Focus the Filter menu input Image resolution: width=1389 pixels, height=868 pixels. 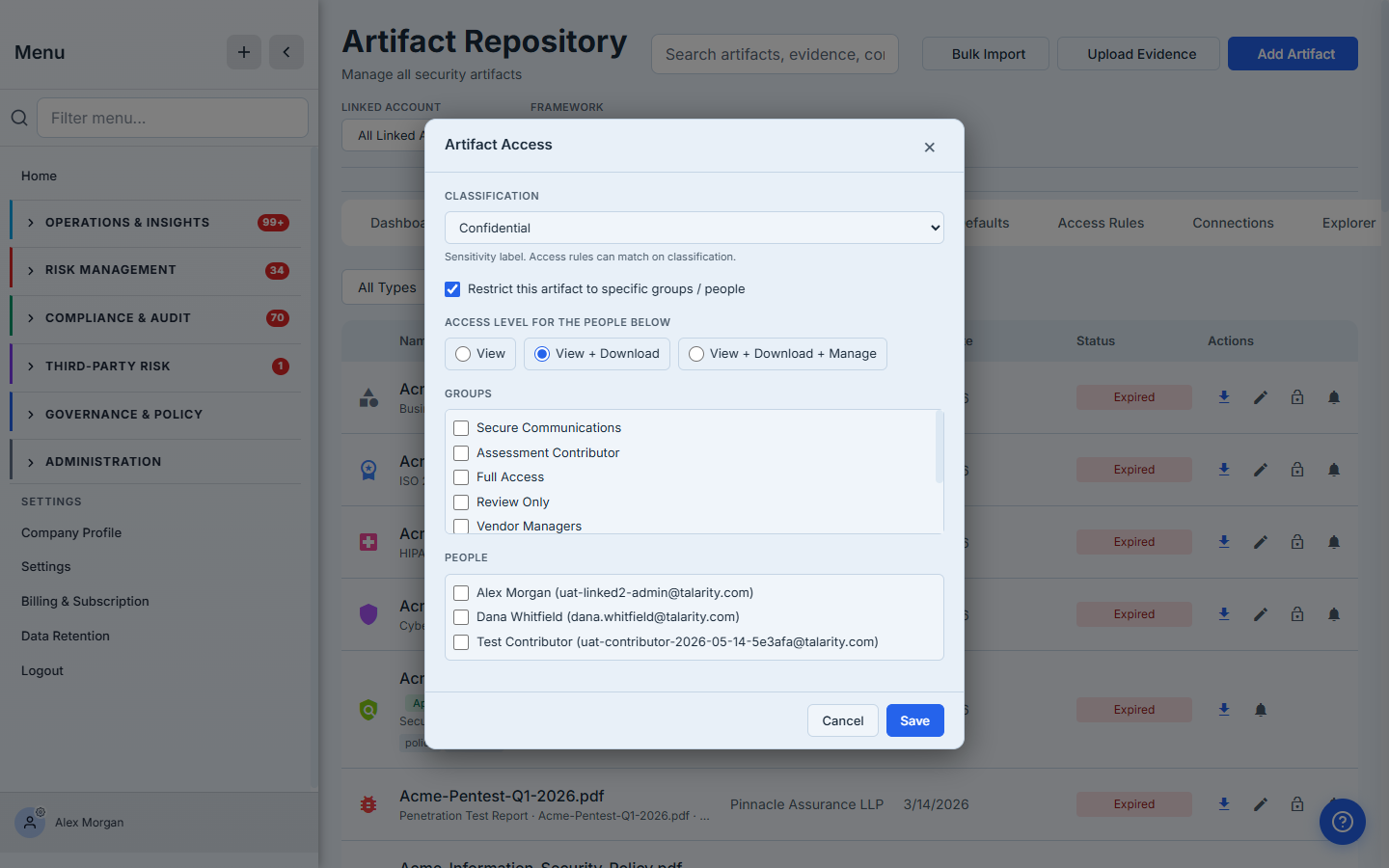pyautogui.click(x=173, y=118)
